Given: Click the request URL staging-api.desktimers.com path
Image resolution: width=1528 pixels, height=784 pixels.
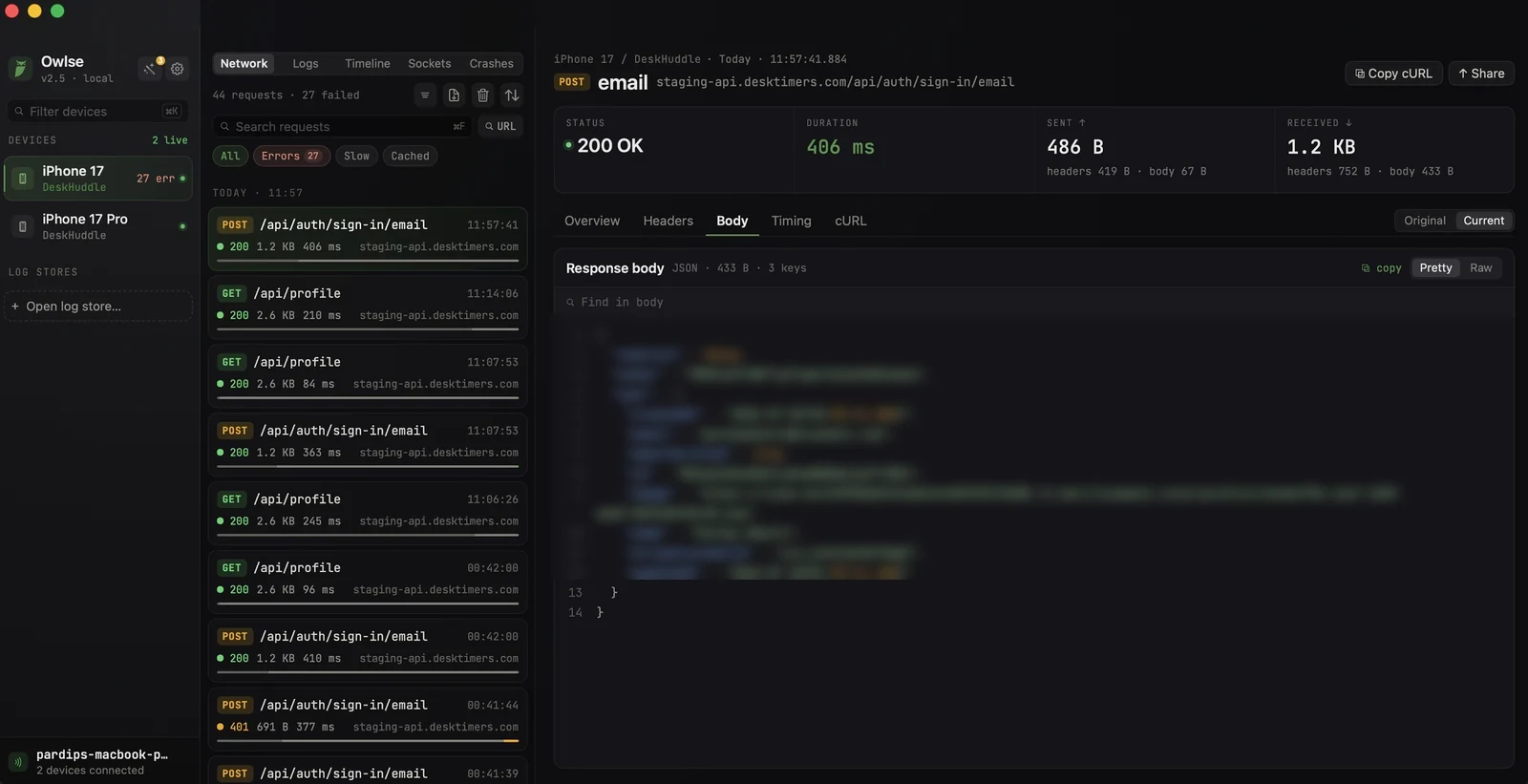Looking at the screenshot, I should [x=835, y=82].
